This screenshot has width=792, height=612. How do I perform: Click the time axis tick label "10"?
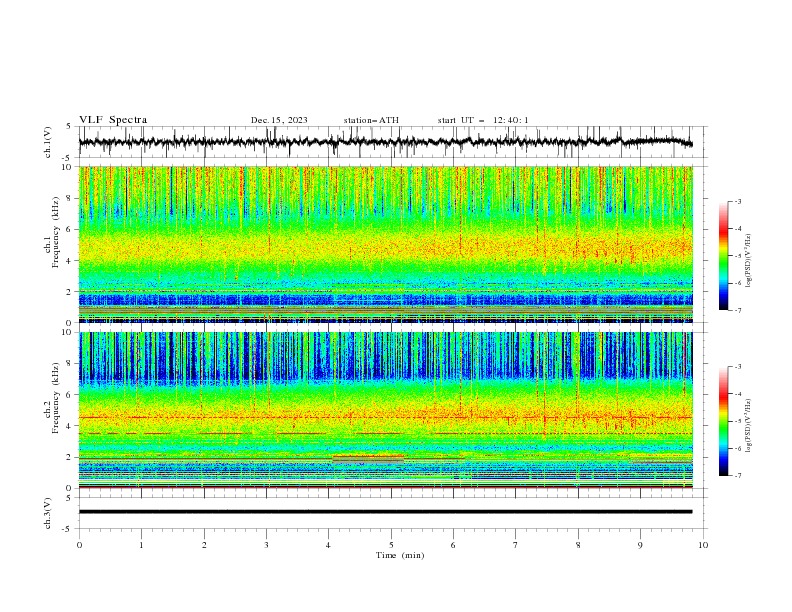pos(703,545)
